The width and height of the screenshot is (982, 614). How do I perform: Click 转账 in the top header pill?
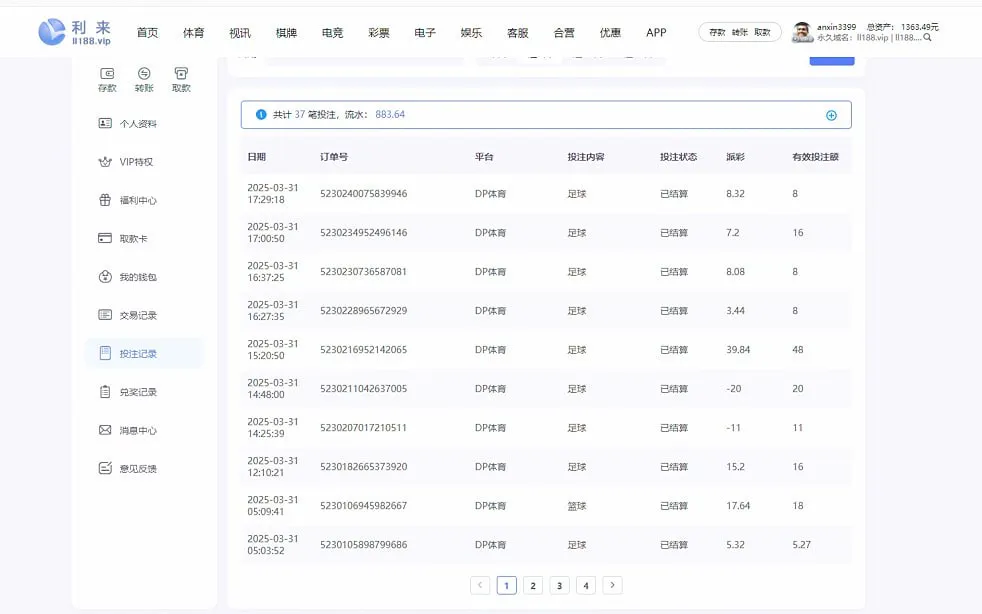740,33
